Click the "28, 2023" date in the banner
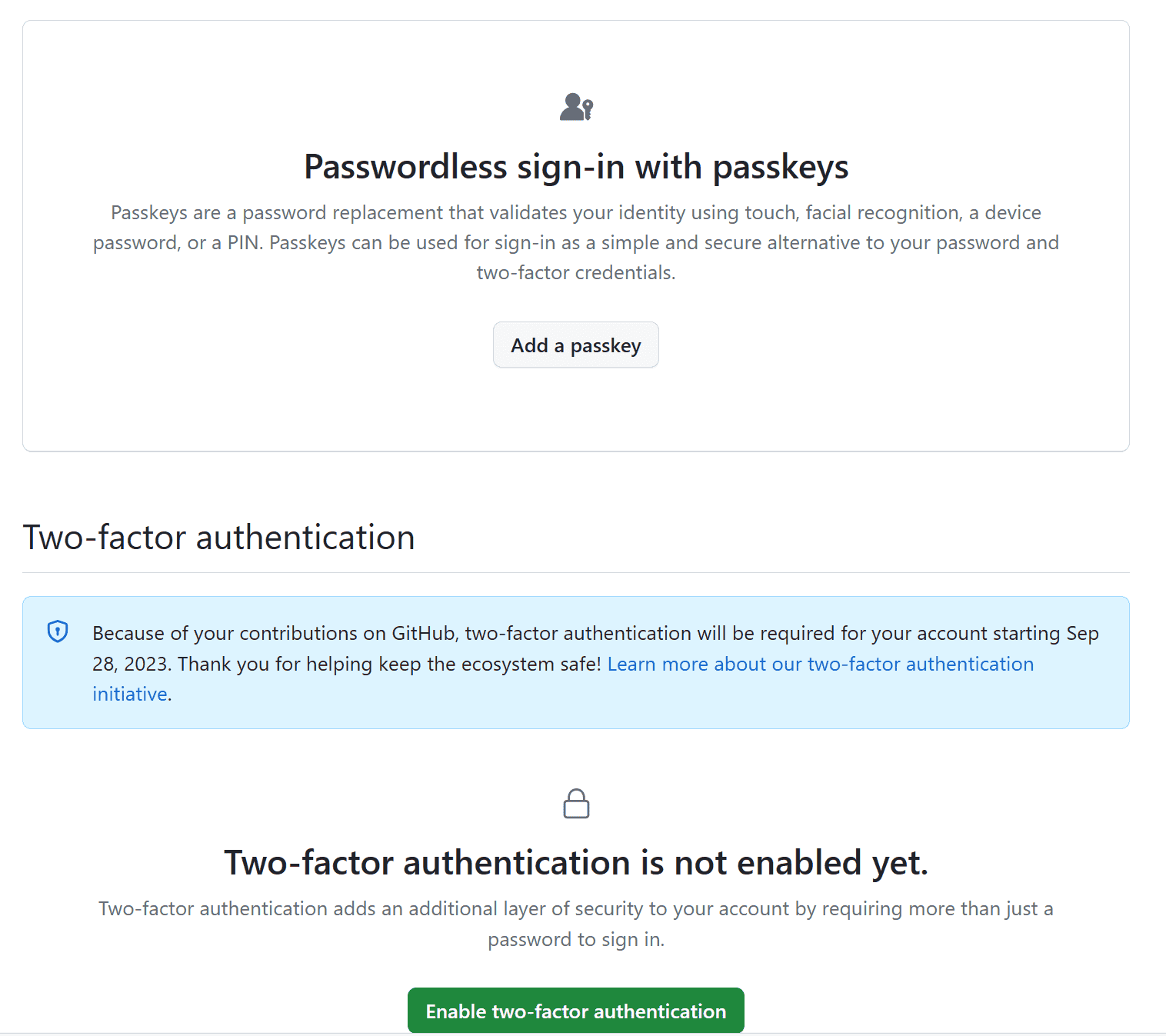 pos(129,664)
